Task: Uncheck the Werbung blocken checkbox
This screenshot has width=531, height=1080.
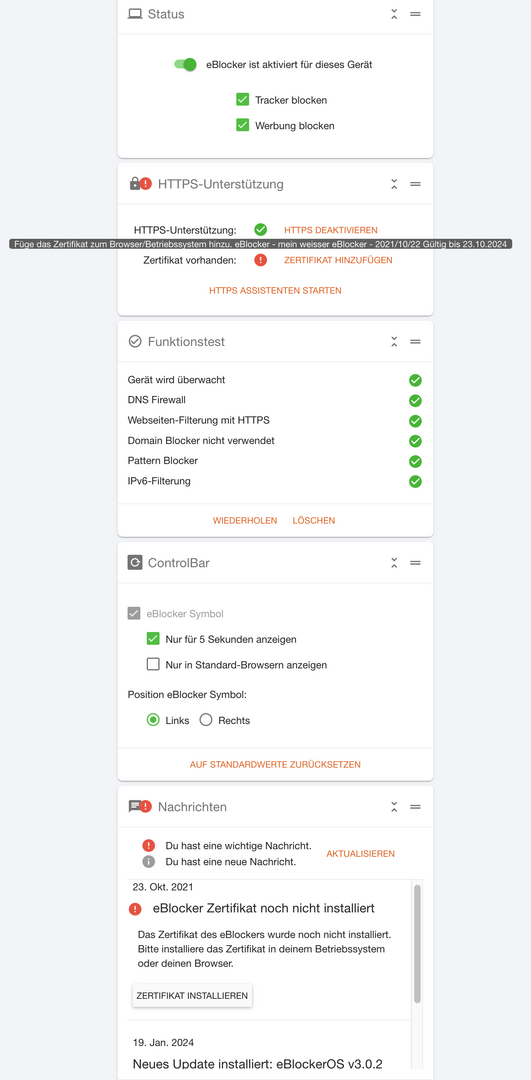Action: pyautogui.click(x=242, y=125)
